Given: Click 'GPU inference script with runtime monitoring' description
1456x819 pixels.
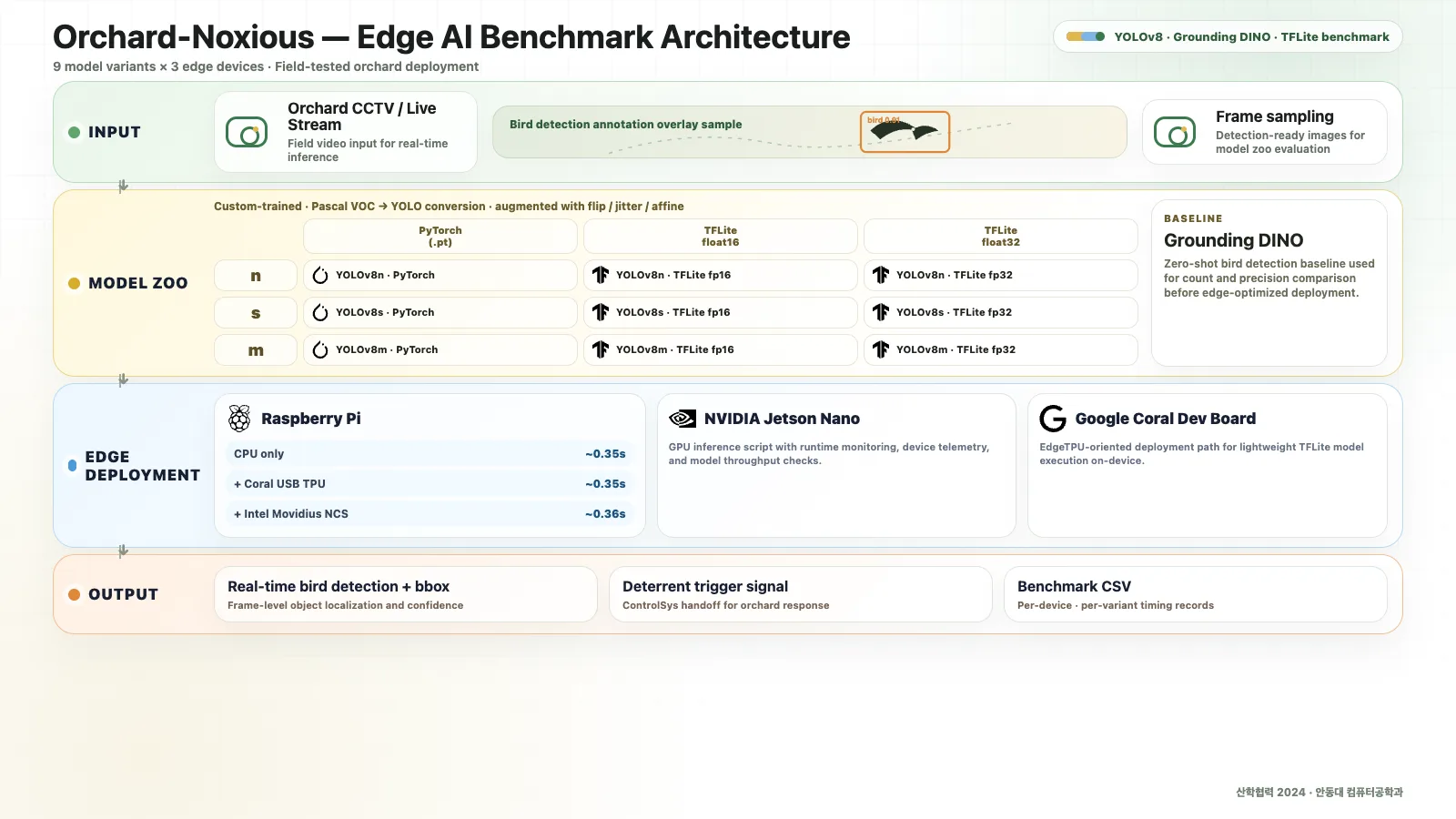Looking at the screenshot, I should pos(829,453).
